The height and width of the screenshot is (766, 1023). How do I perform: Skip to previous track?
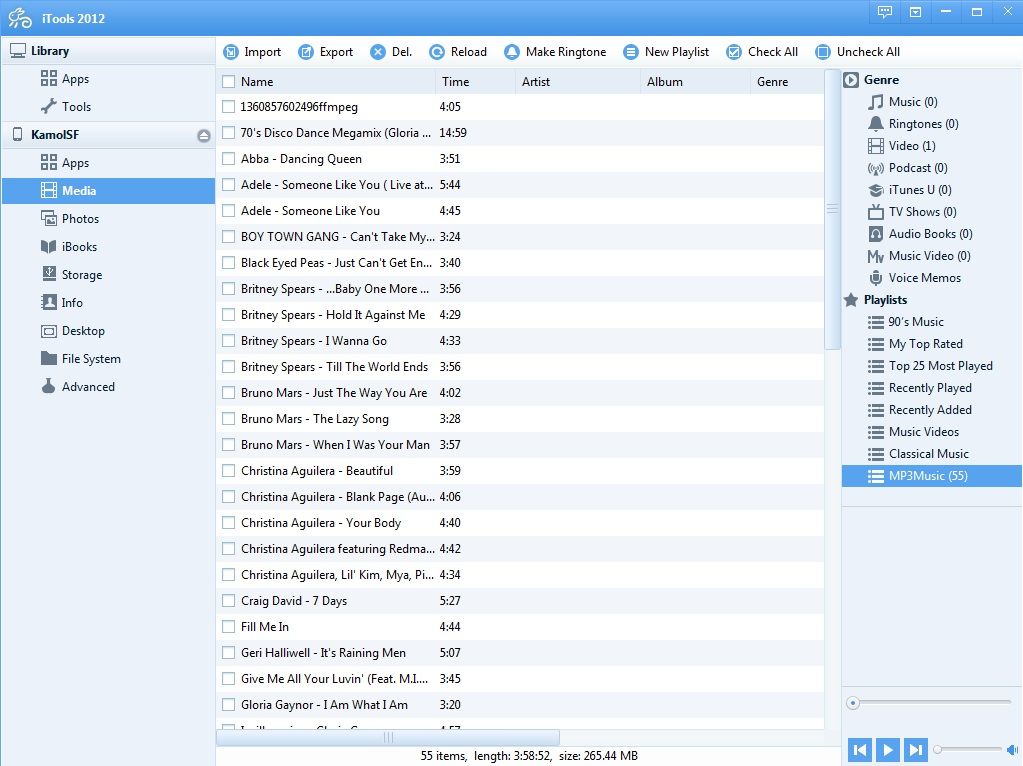point(860,750)
